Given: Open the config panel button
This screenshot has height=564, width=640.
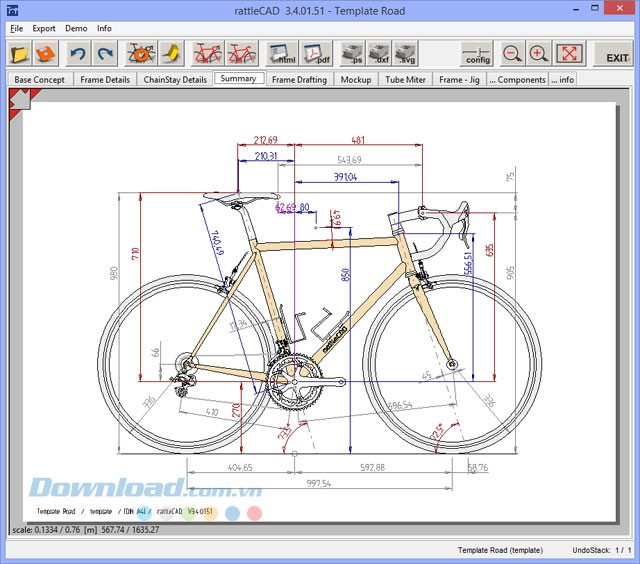Looking at the screenshot, I should (477, 53).
